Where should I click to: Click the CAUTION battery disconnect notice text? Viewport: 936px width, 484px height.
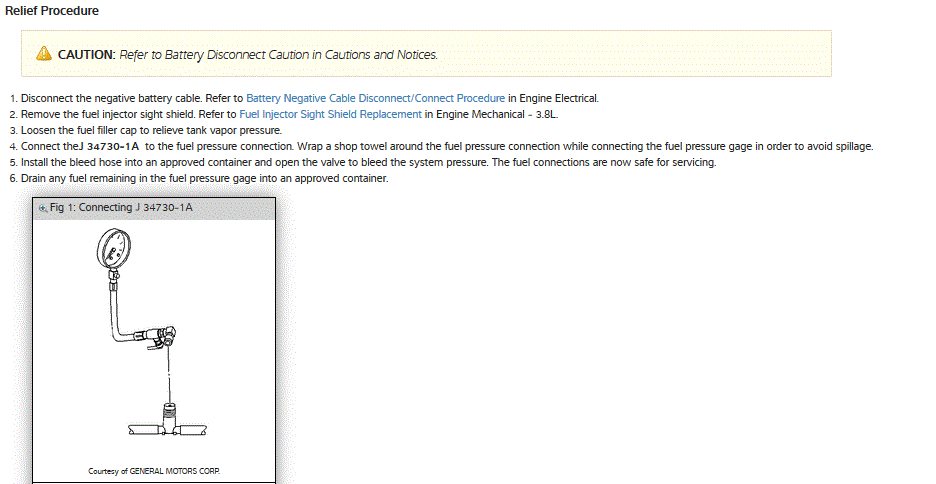point(248,54)
